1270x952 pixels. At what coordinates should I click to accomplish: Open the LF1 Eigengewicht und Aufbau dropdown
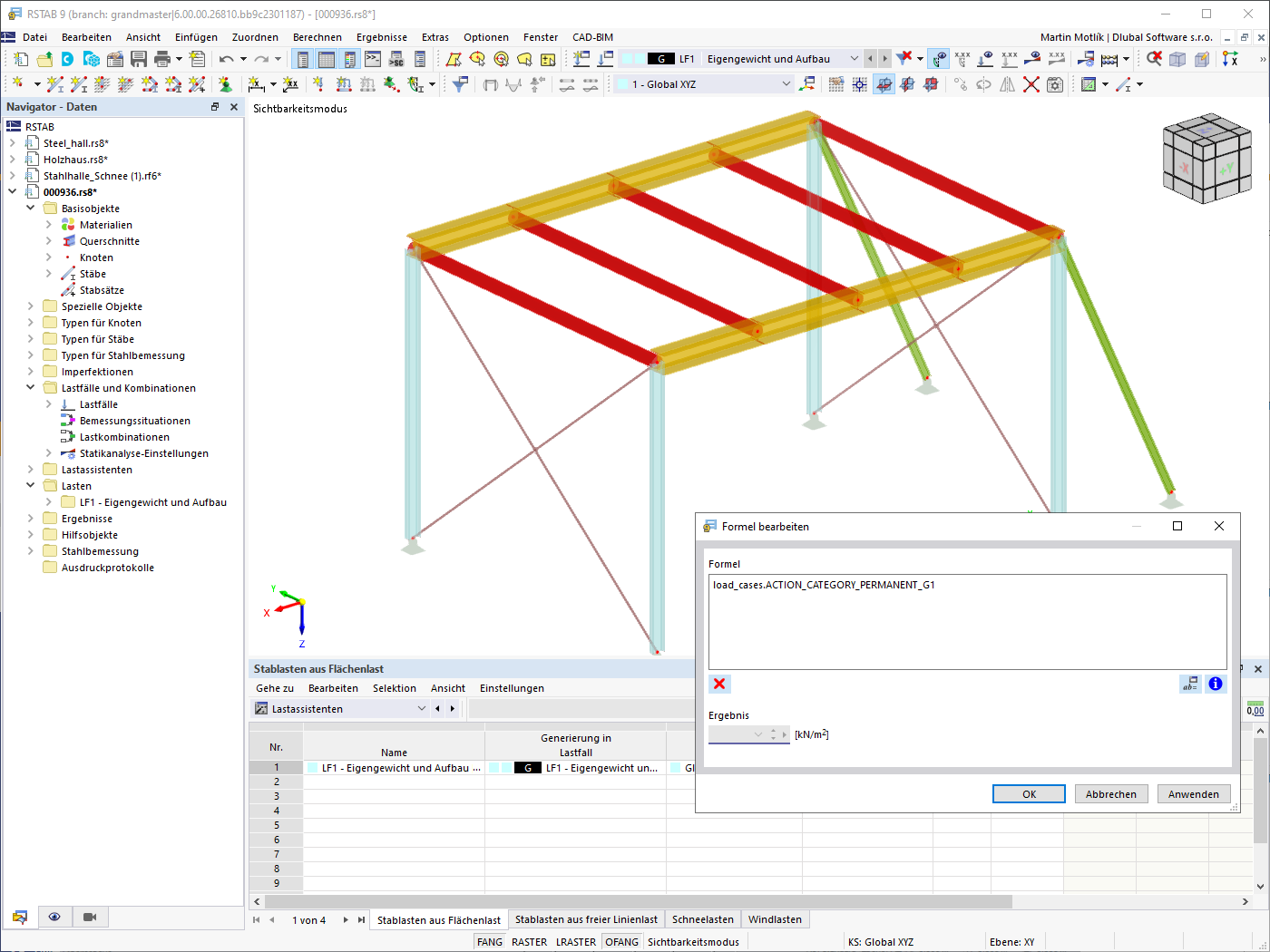(x=855, y=56)
